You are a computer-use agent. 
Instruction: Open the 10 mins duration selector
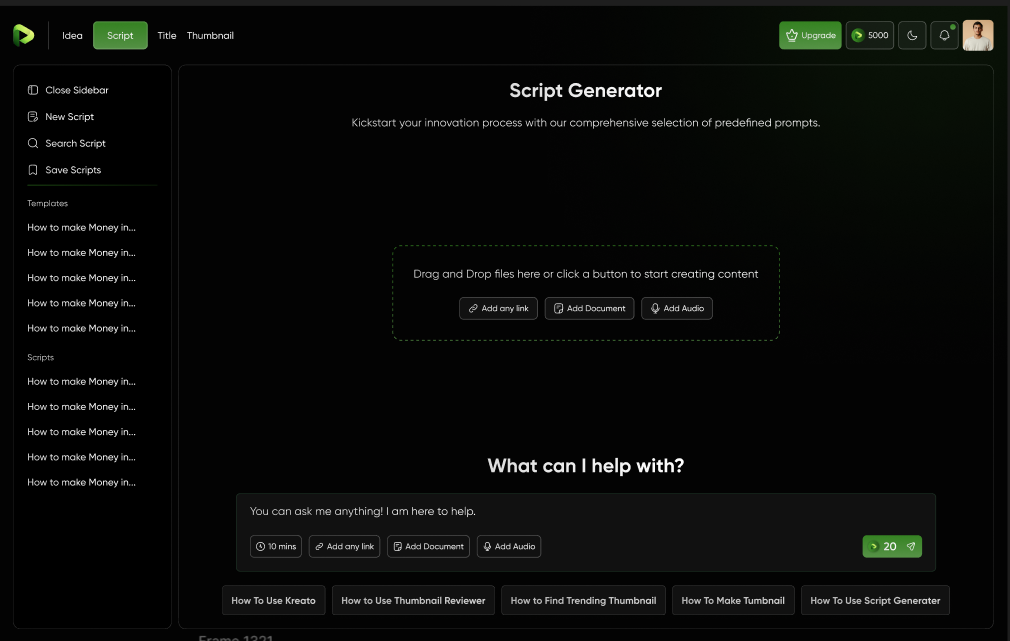[276, 546]
